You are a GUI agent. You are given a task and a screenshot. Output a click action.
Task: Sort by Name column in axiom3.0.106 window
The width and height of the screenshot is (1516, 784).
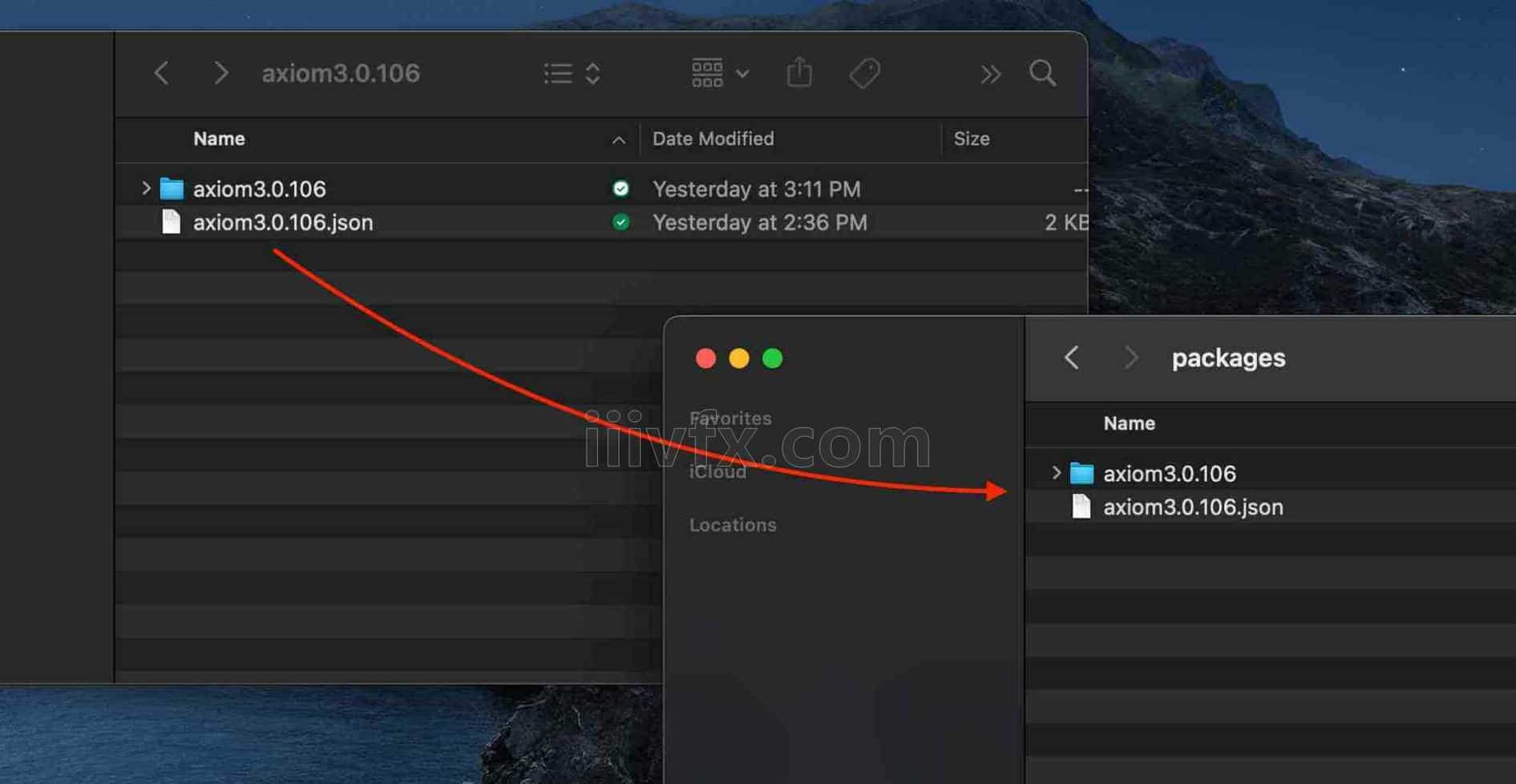(219, 139)
